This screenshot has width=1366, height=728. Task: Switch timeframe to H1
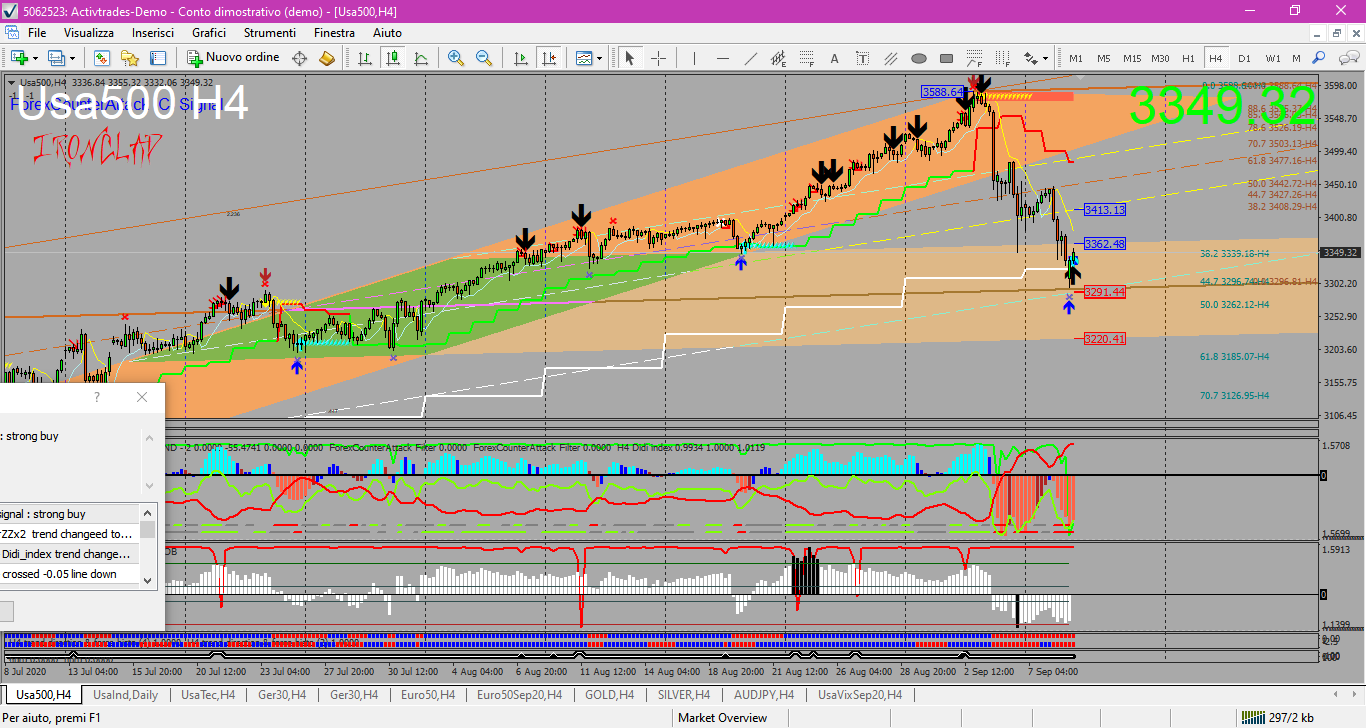pyautogui.click(x=1188, y=58)
